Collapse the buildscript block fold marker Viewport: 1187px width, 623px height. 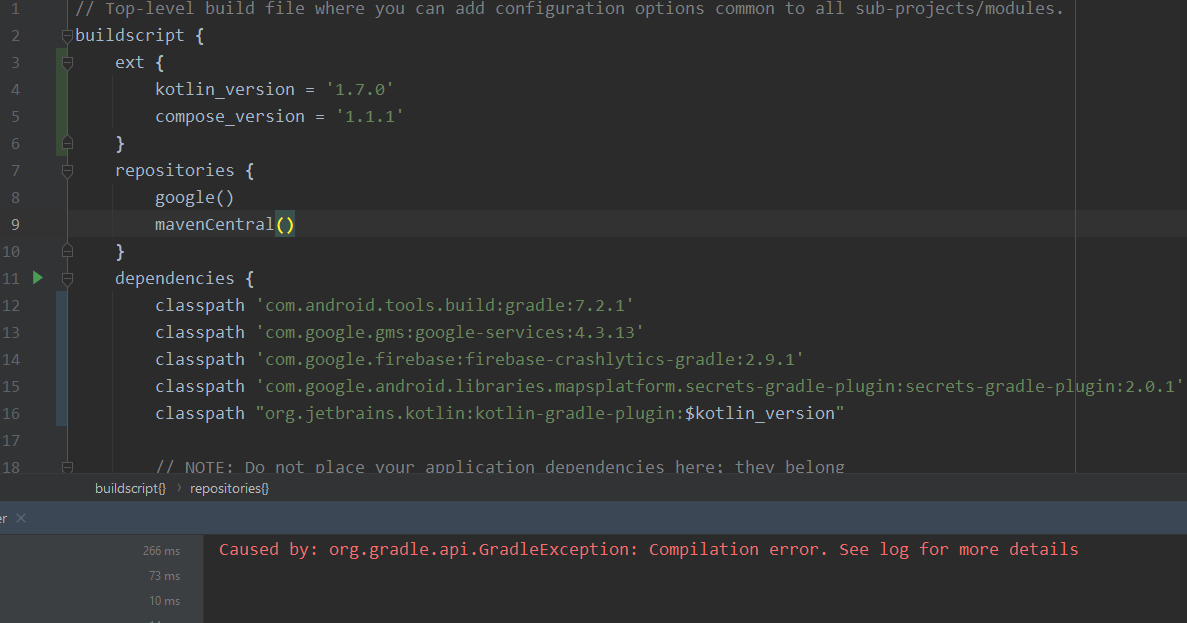(x=67, y=36)
